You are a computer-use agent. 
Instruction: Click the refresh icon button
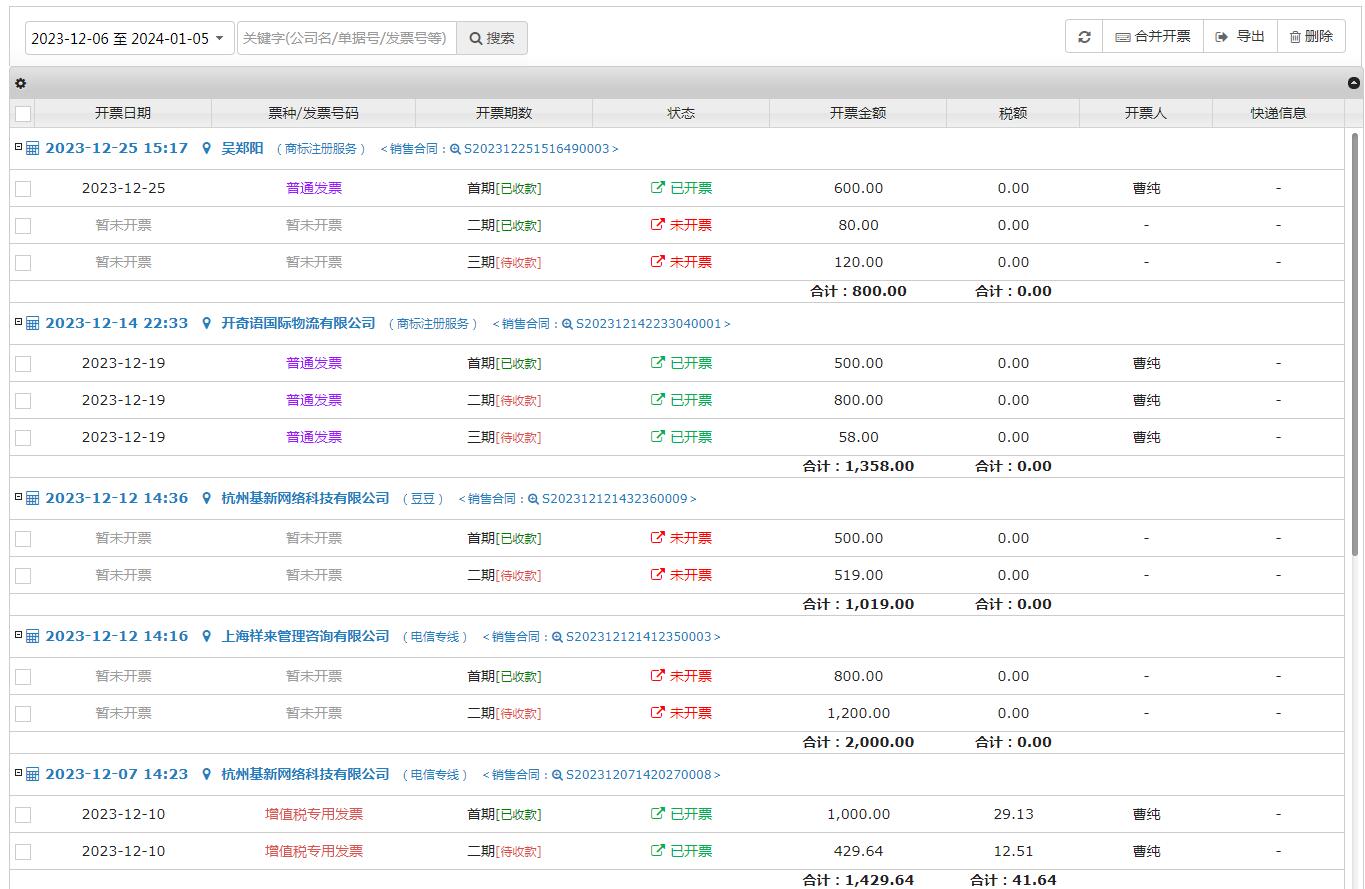point(1084,37)
